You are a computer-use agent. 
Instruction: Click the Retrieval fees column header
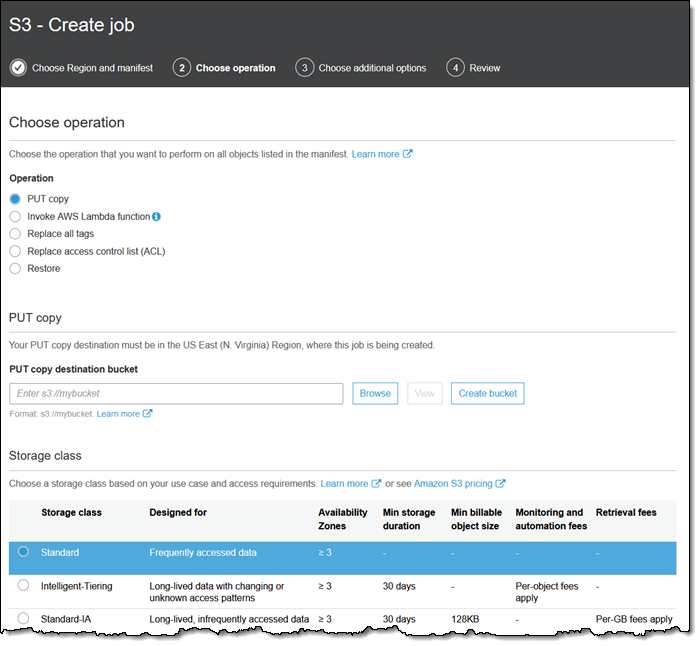click(626, 513)
